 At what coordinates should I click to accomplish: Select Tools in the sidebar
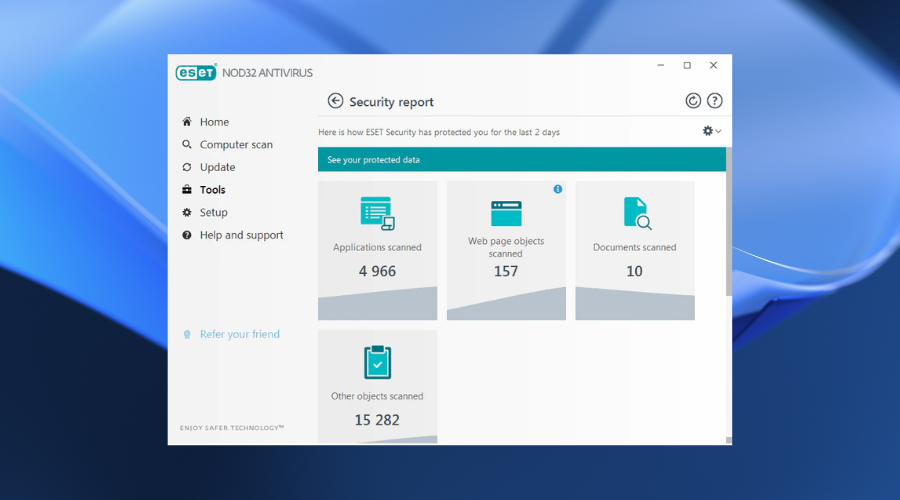coord(212,189)
